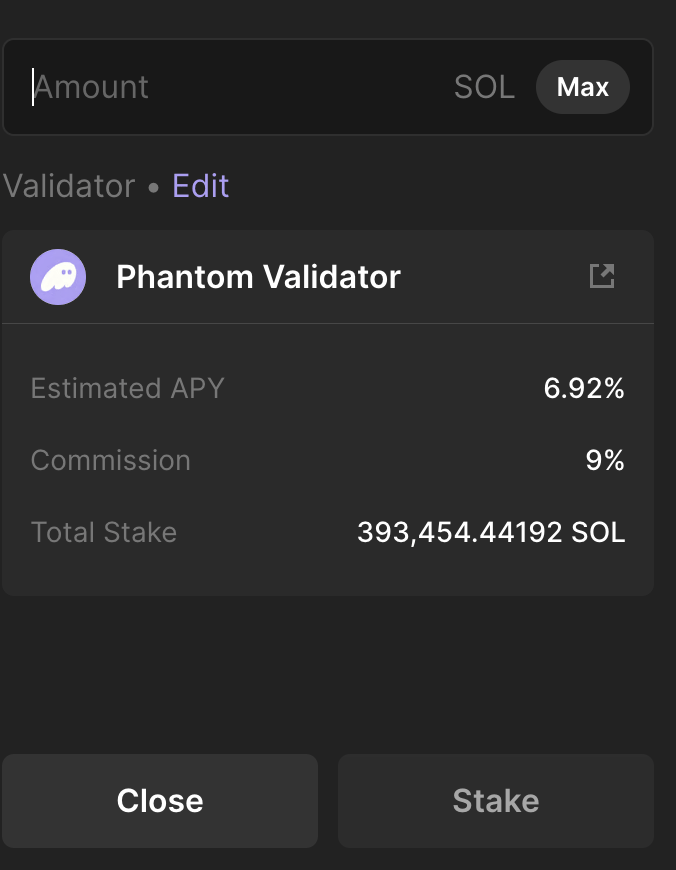
Task: Click the Phantom Validator name
Action: tap(257, 277)
